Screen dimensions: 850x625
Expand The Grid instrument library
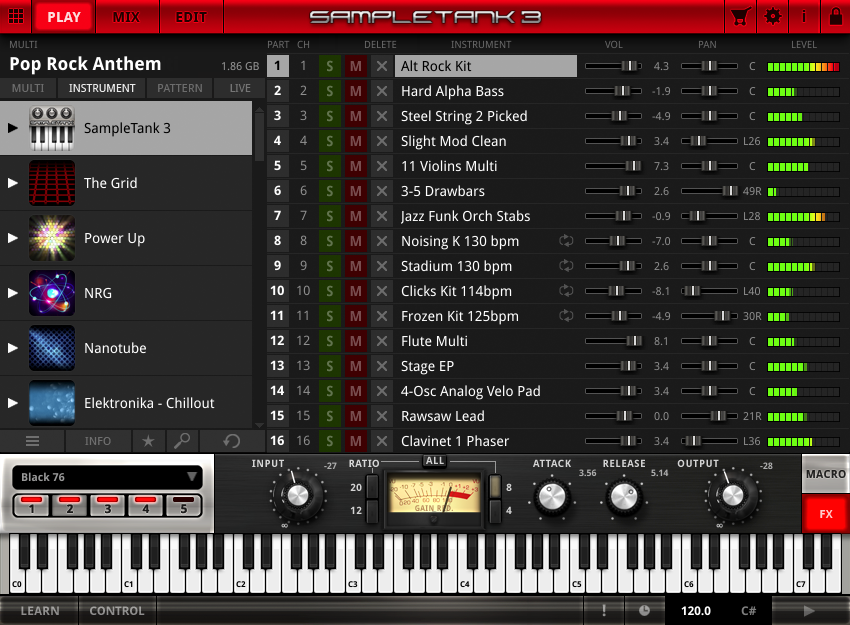point(13,183)
